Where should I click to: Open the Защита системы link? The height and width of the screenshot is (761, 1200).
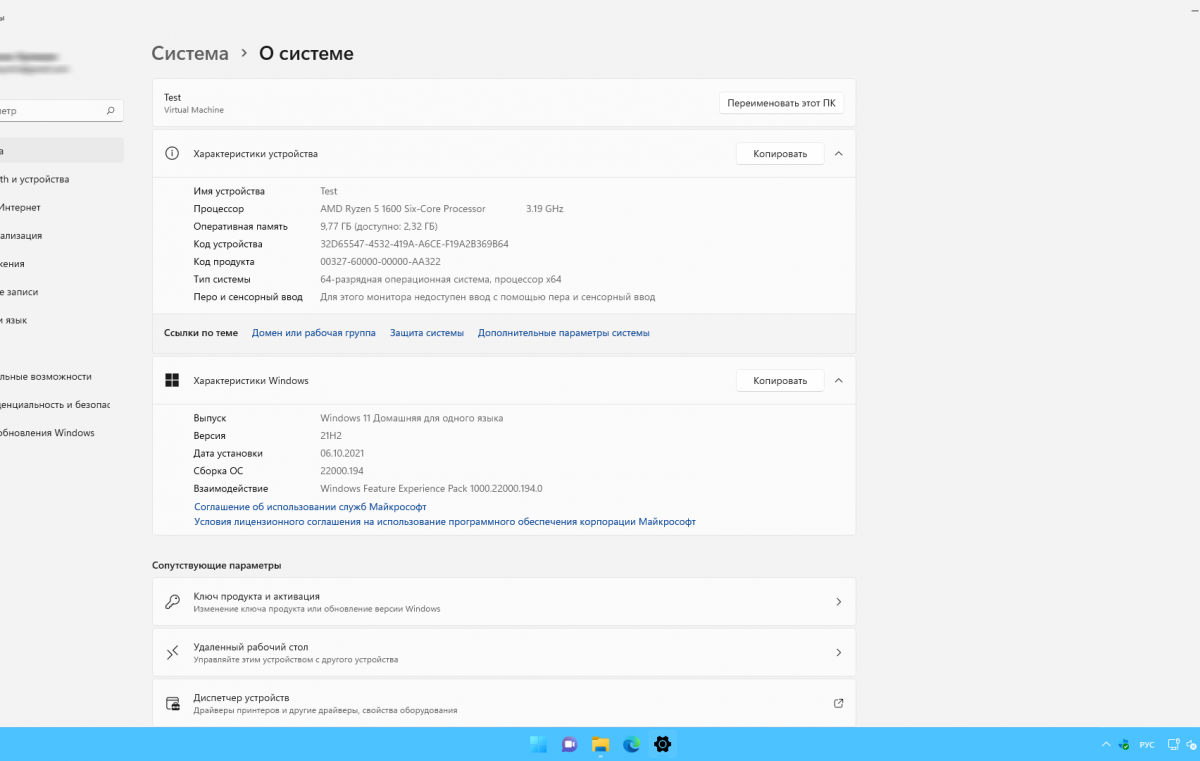(427, 333)
